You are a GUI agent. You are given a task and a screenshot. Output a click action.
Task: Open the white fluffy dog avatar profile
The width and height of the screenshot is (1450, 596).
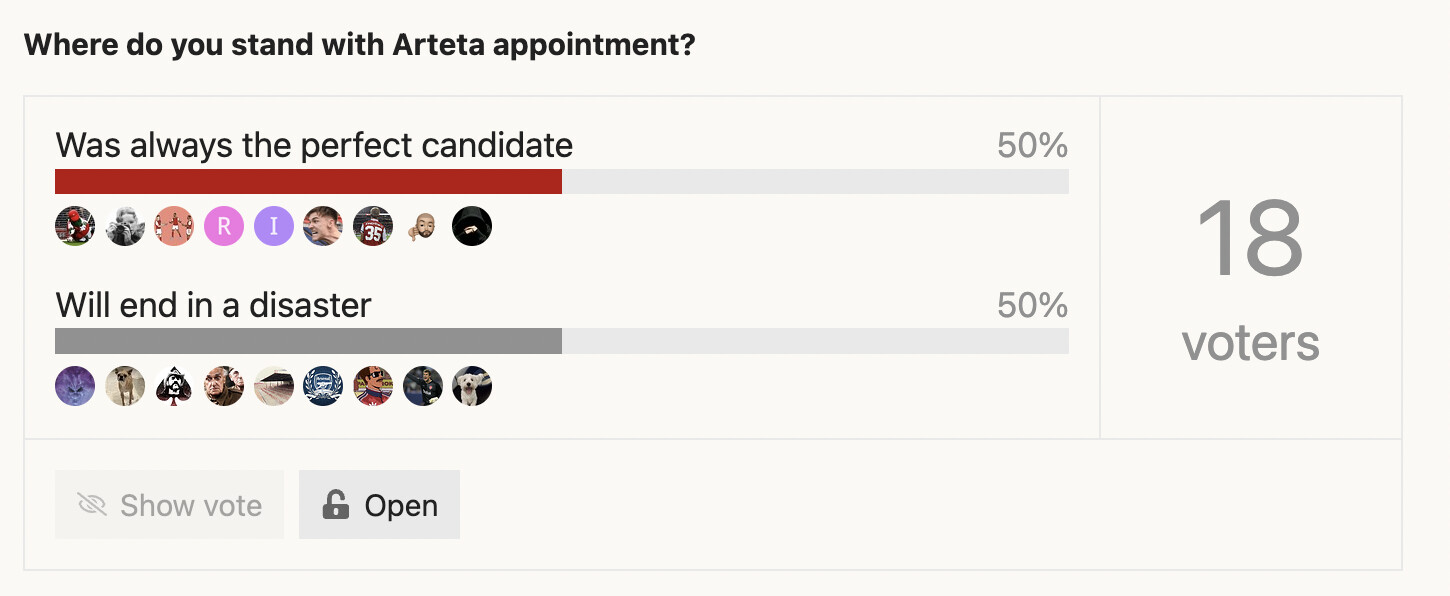pos(472,386)
